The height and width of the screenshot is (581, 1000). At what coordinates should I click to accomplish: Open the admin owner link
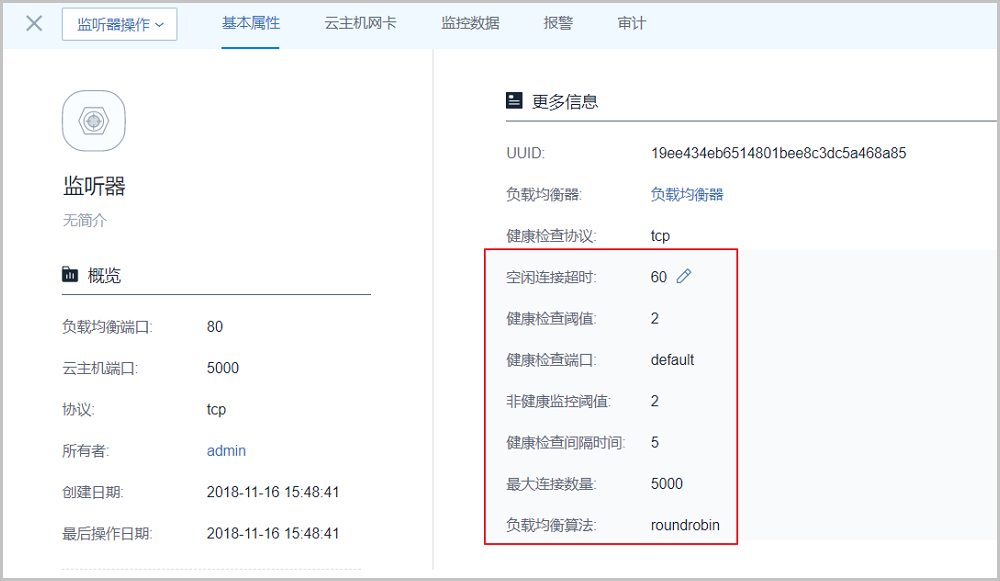226,451
